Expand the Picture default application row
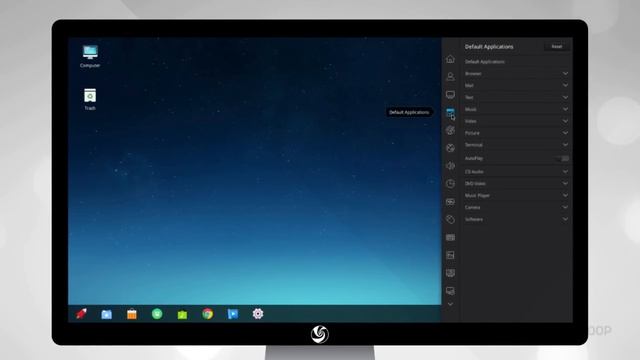The image size is (640, 360). pos(516,133)
